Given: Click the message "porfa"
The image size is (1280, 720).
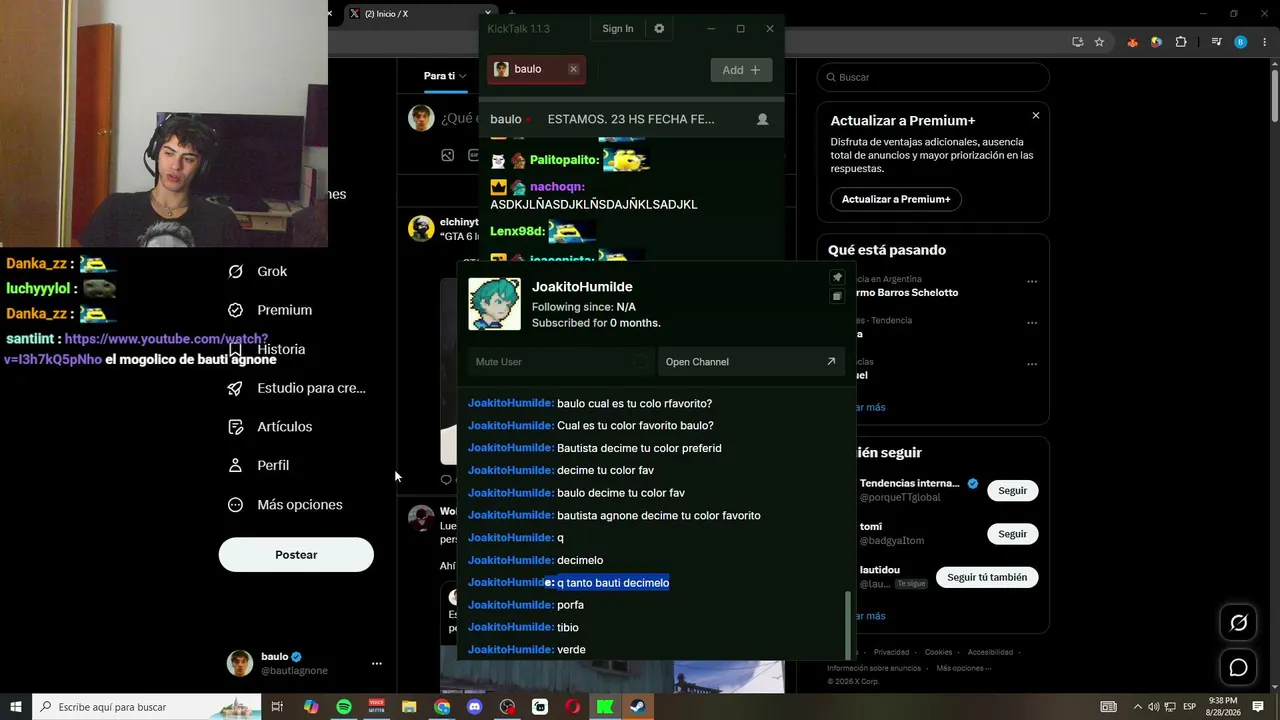Looking at the screenshot, I should click(x=570, y=605).
